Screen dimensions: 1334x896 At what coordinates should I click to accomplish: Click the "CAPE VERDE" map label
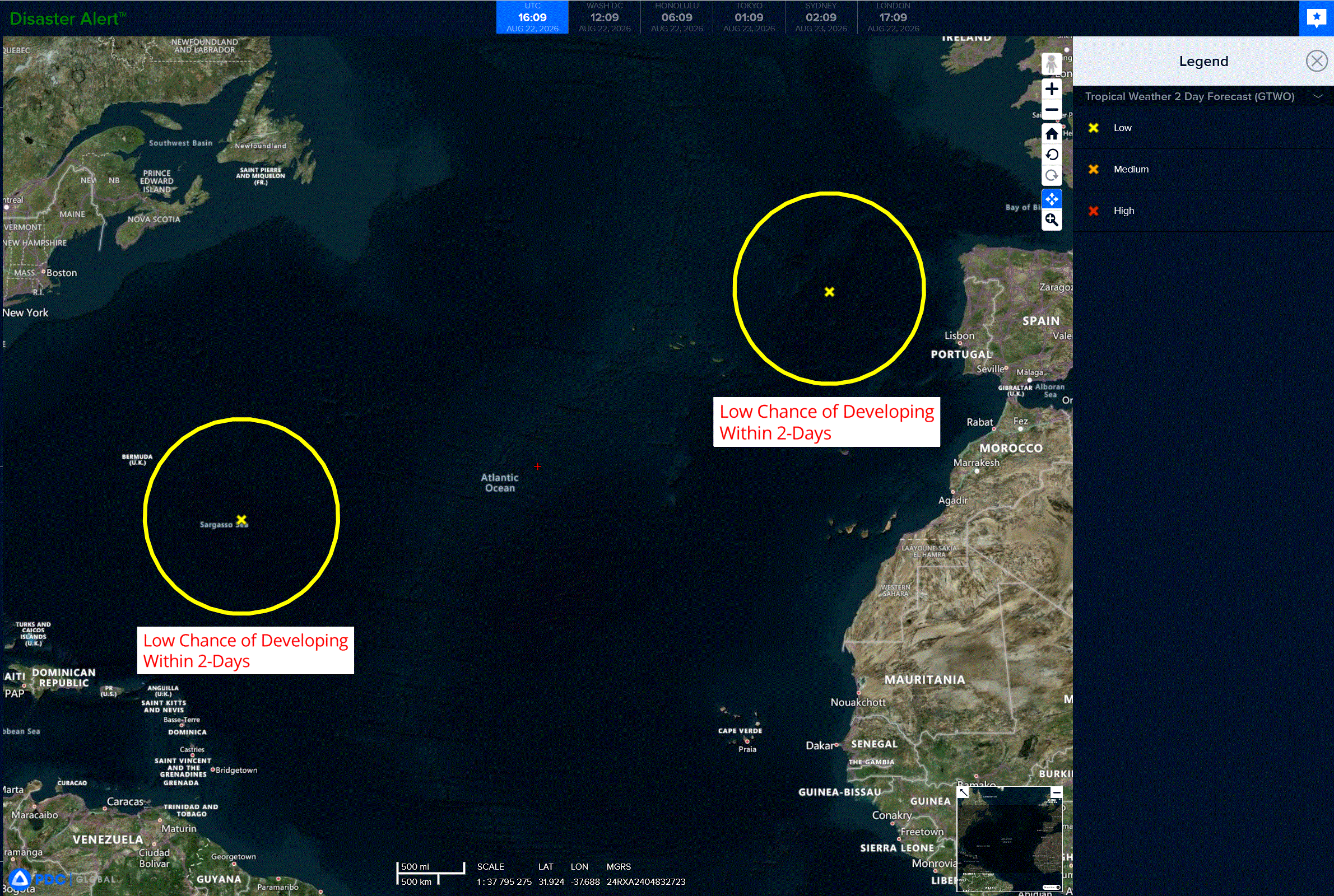pyautogui.click(x=740, y=731)
